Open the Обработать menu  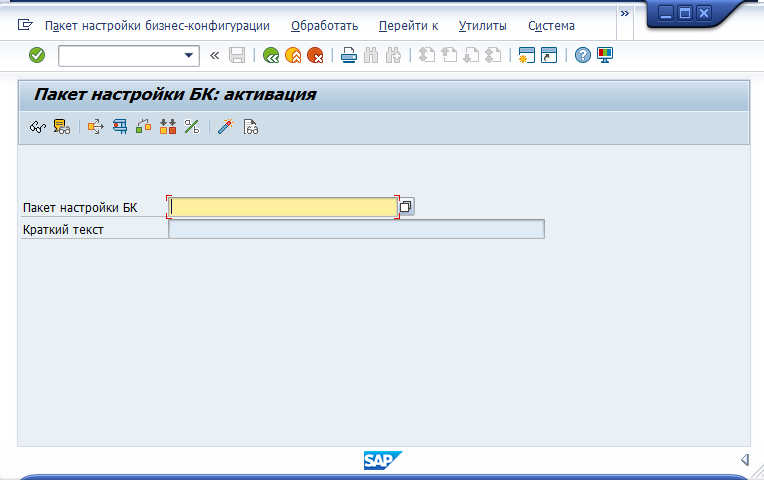point(324,26)
